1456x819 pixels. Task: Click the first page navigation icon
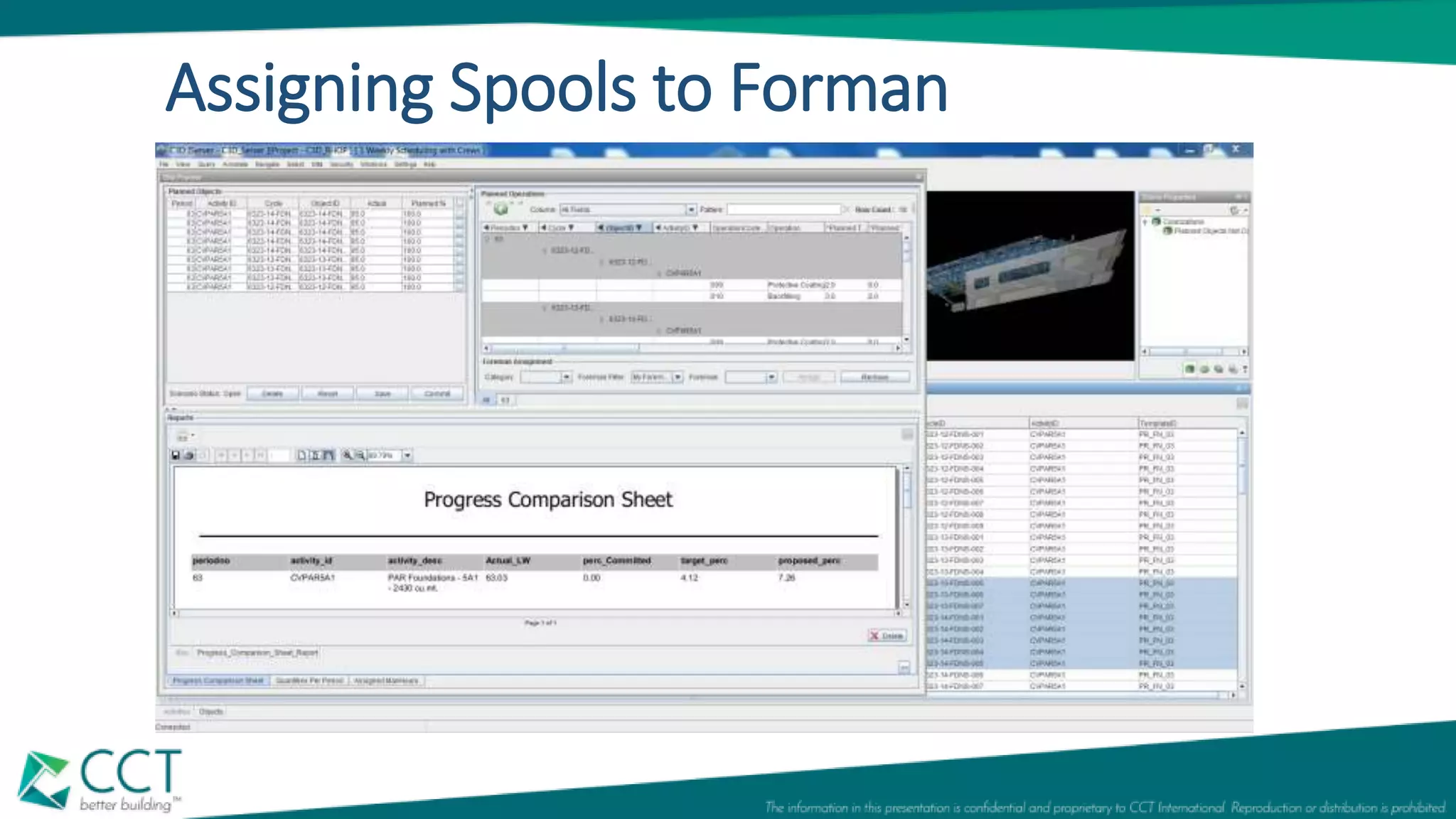(221, 455)
